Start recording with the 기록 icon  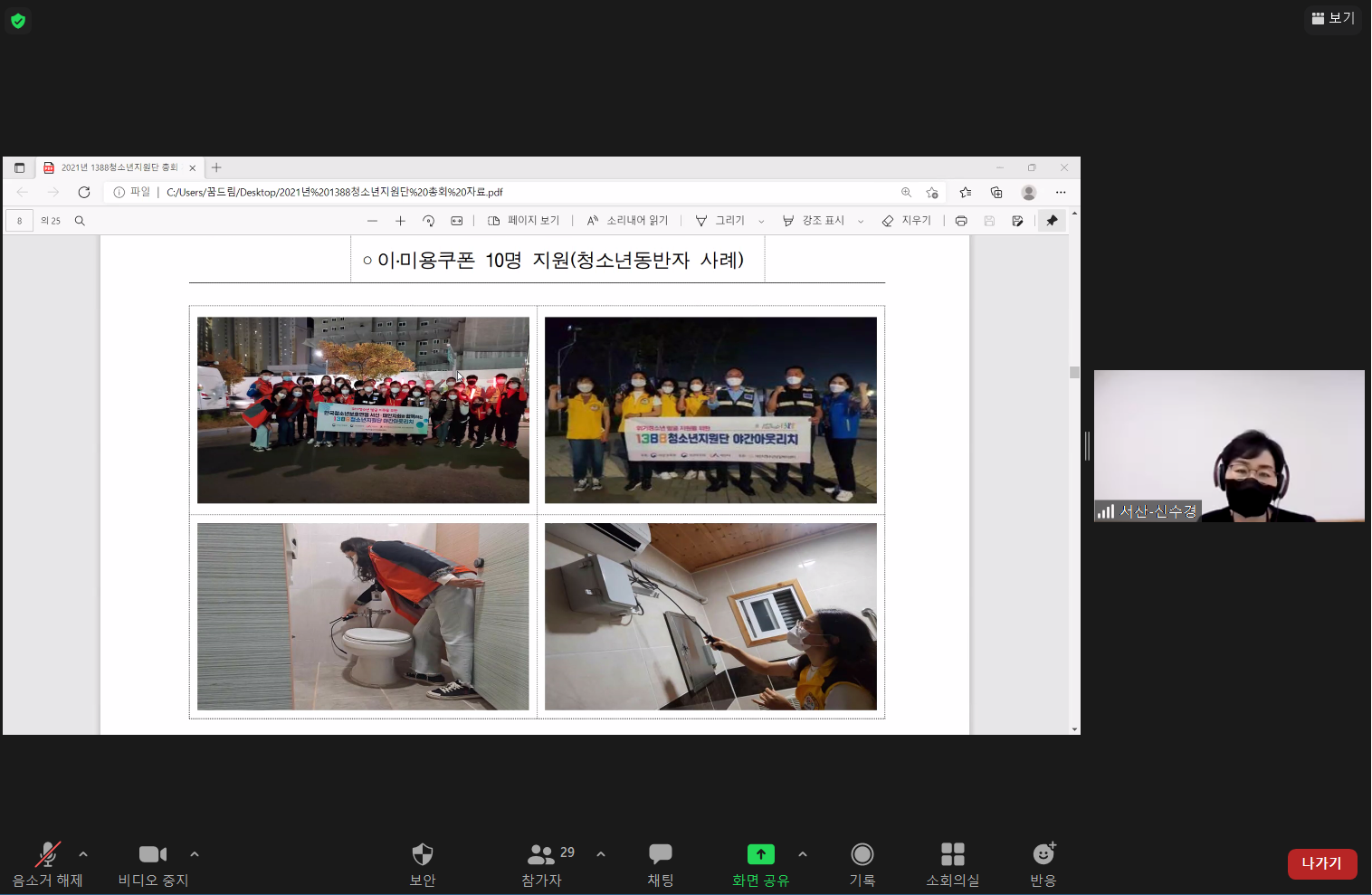click(x=862, y=855)
